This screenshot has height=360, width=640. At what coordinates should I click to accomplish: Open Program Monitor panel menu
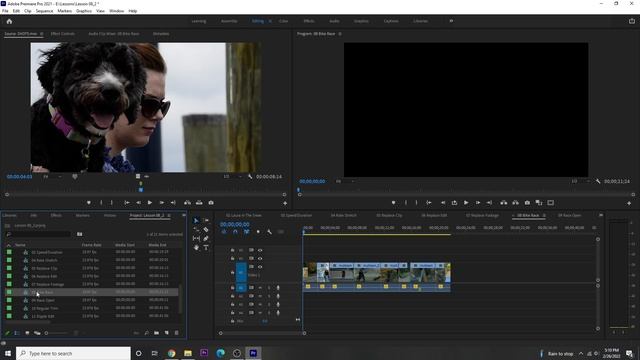pos(340,34)
